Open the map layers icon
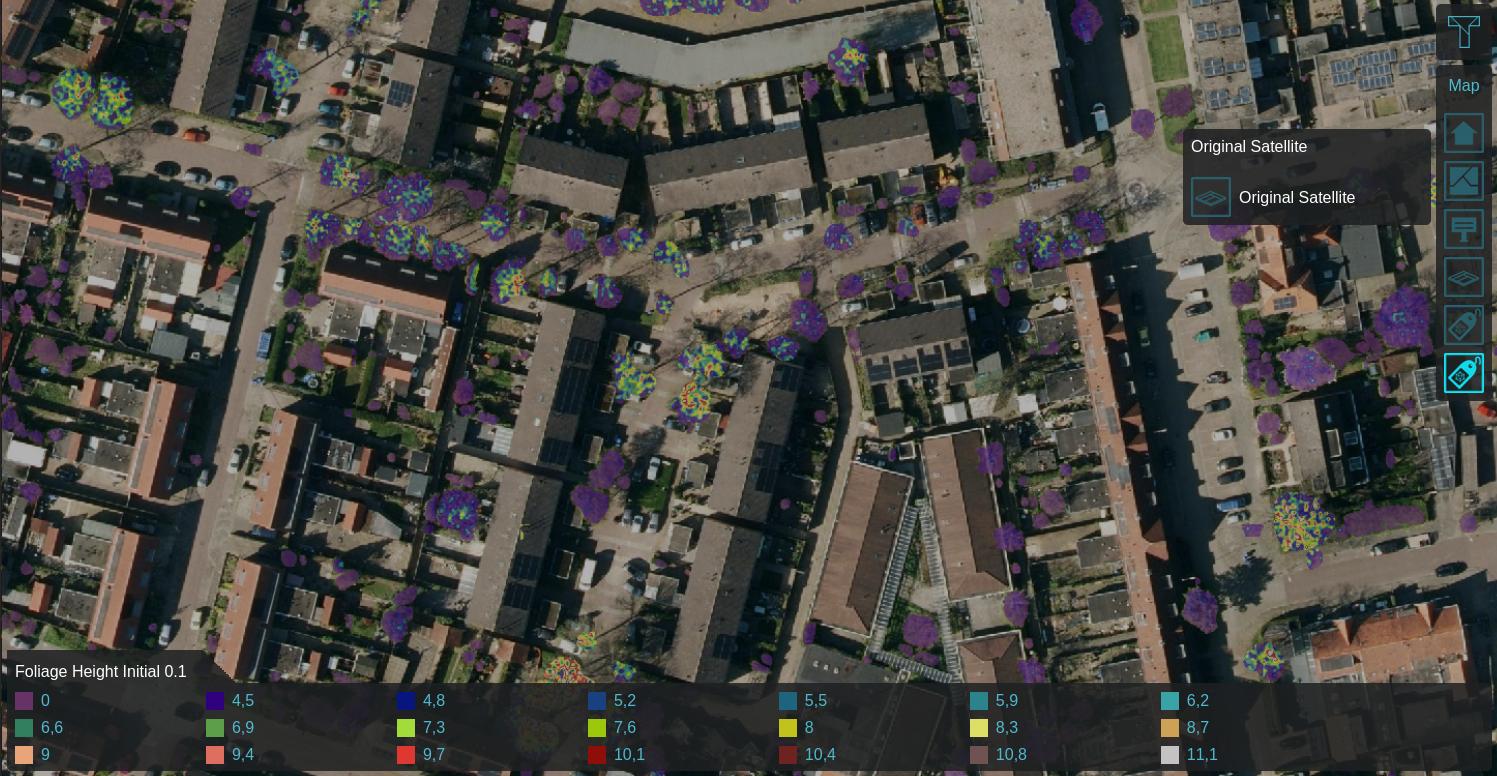This screenshot has width=1497, height=776. pyautogui.click(x=1464, y=277)
